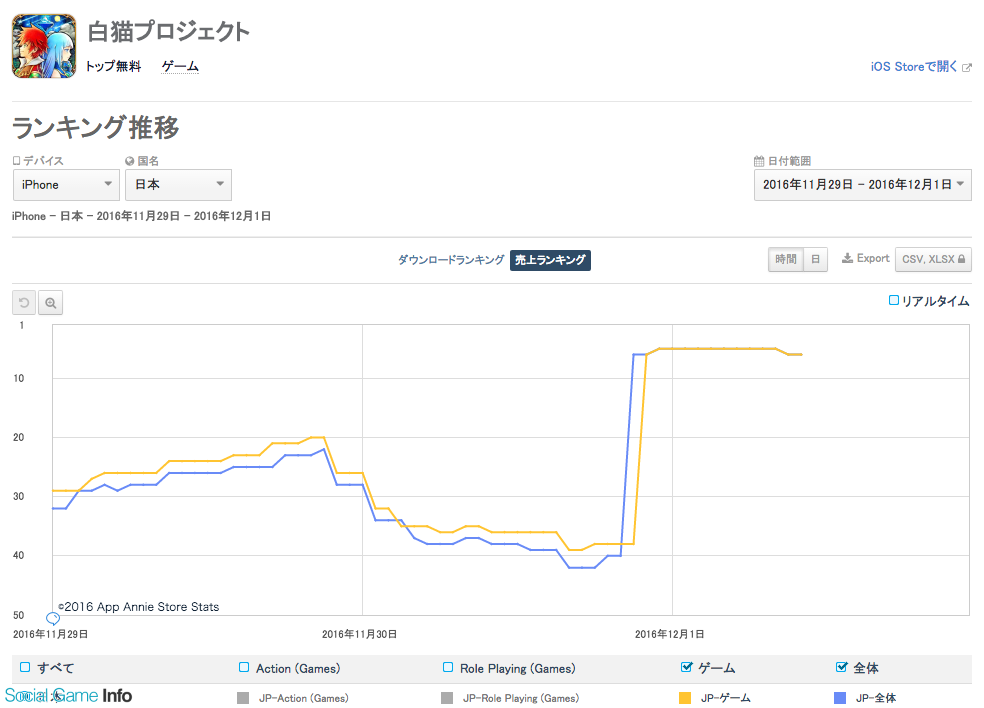
Task: Open the iOS Storeで開く link
Action: (x=914, y=67)
